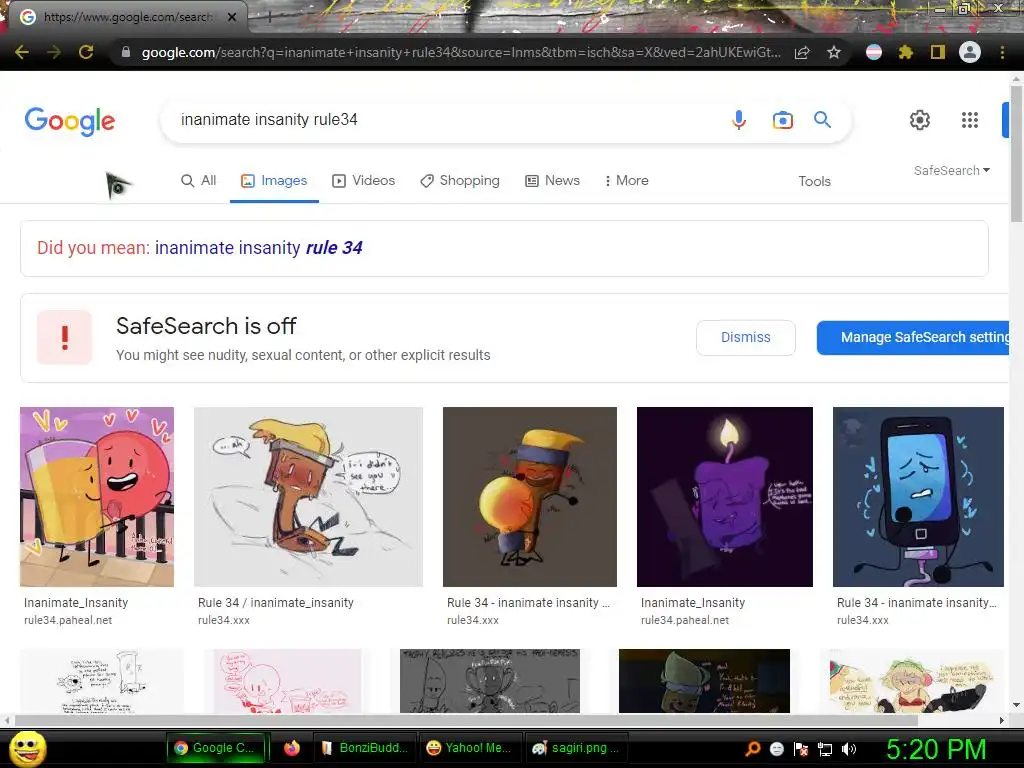The image size is (1024, 768).
Task: Open the network tray icon
Action: click(825, 749)
